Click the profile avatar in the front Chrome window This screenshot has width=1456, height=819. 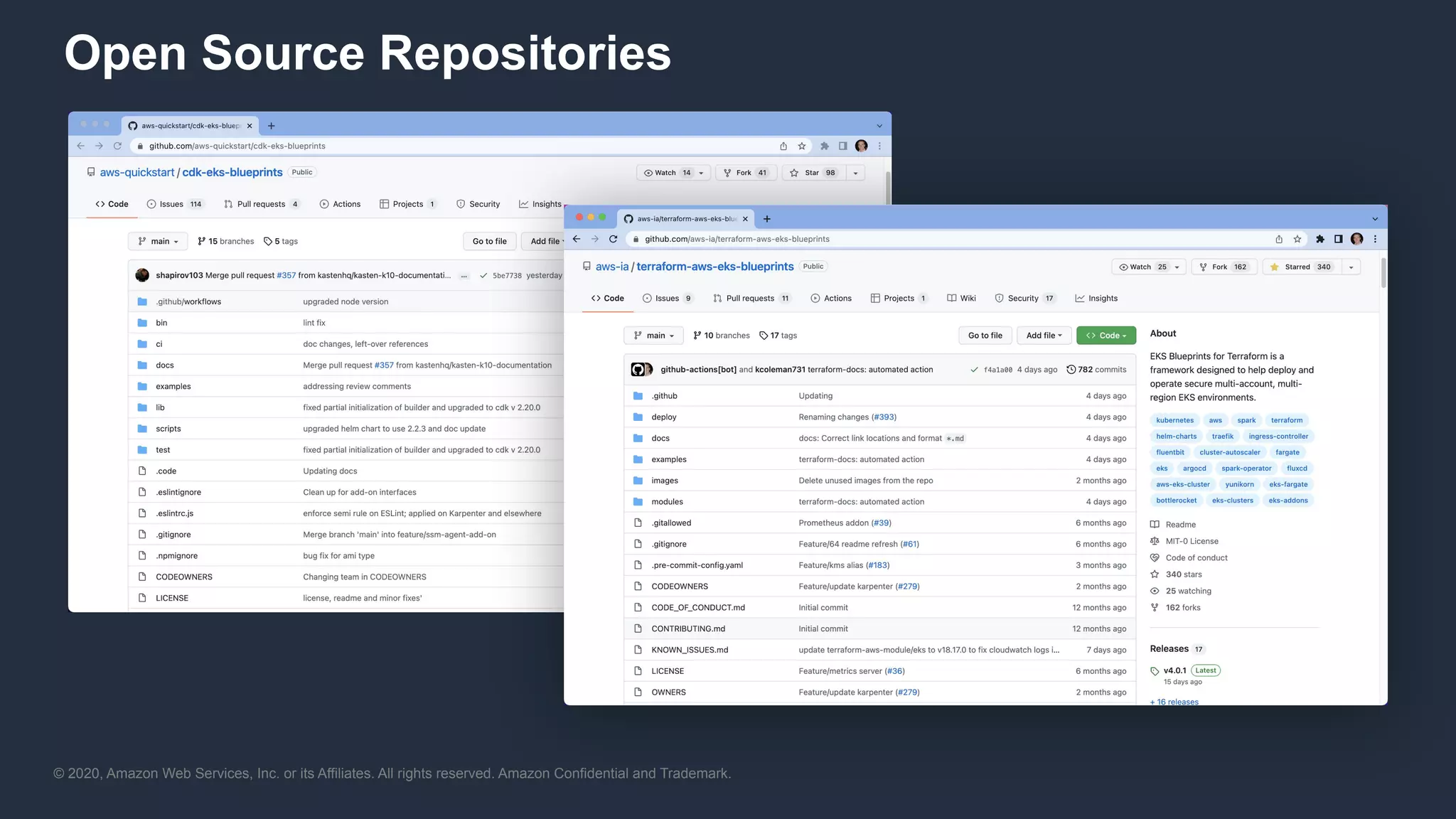click(1356, 239)
